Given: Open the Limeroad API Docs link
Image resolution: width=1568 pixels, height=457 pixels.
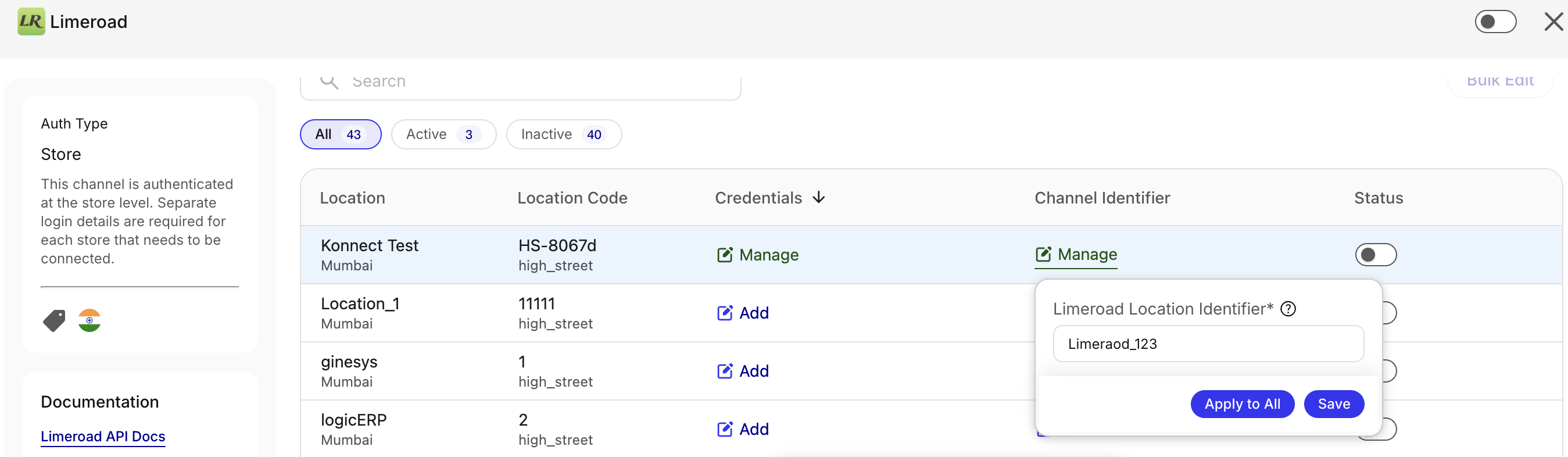Looking at the screenshot, I should click(x=103, y=436).
